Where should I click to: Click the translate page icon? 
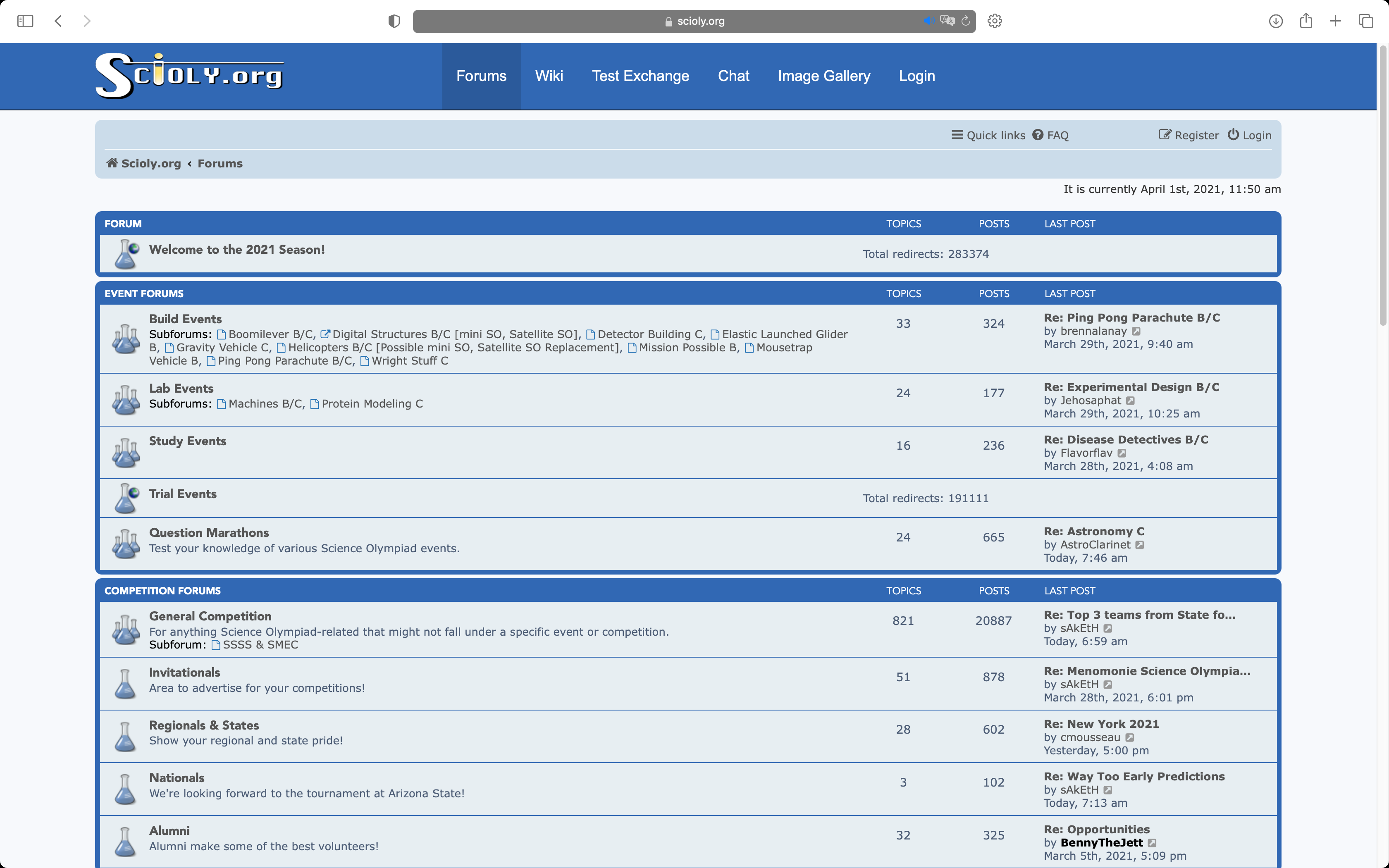point(947,21)
